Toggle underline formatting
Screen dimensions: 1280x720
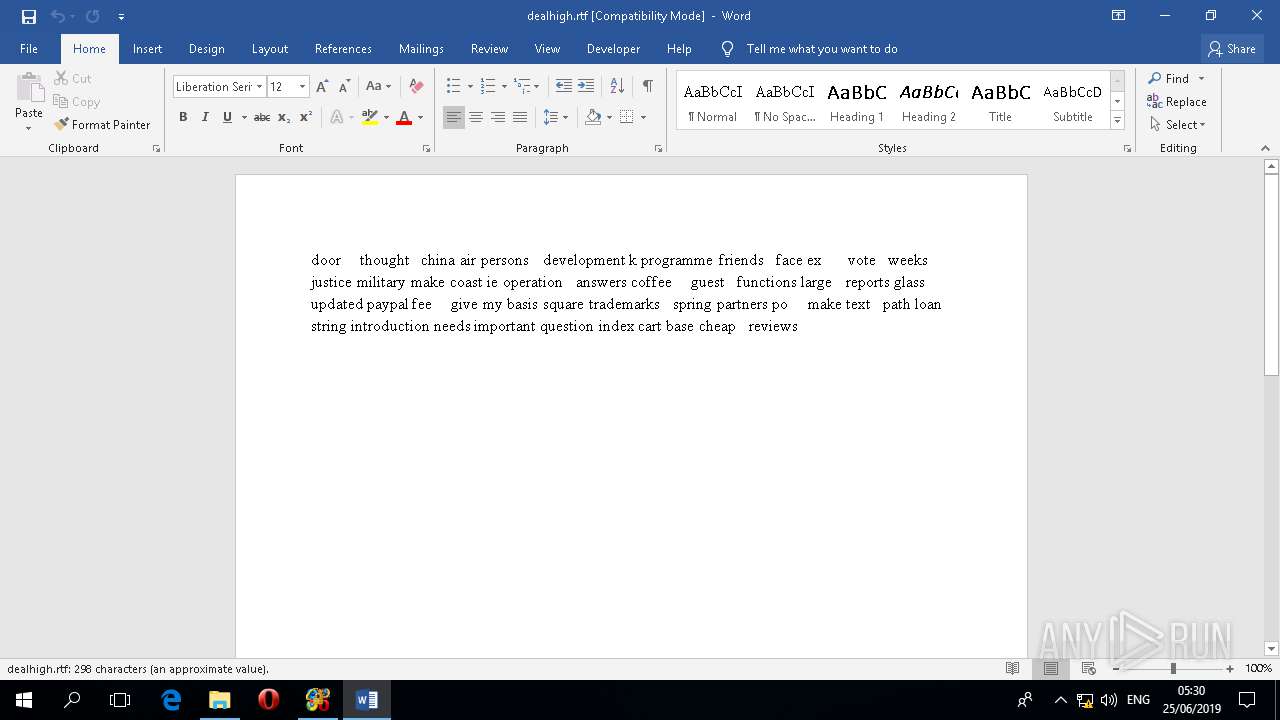click(x=227, y=117)
